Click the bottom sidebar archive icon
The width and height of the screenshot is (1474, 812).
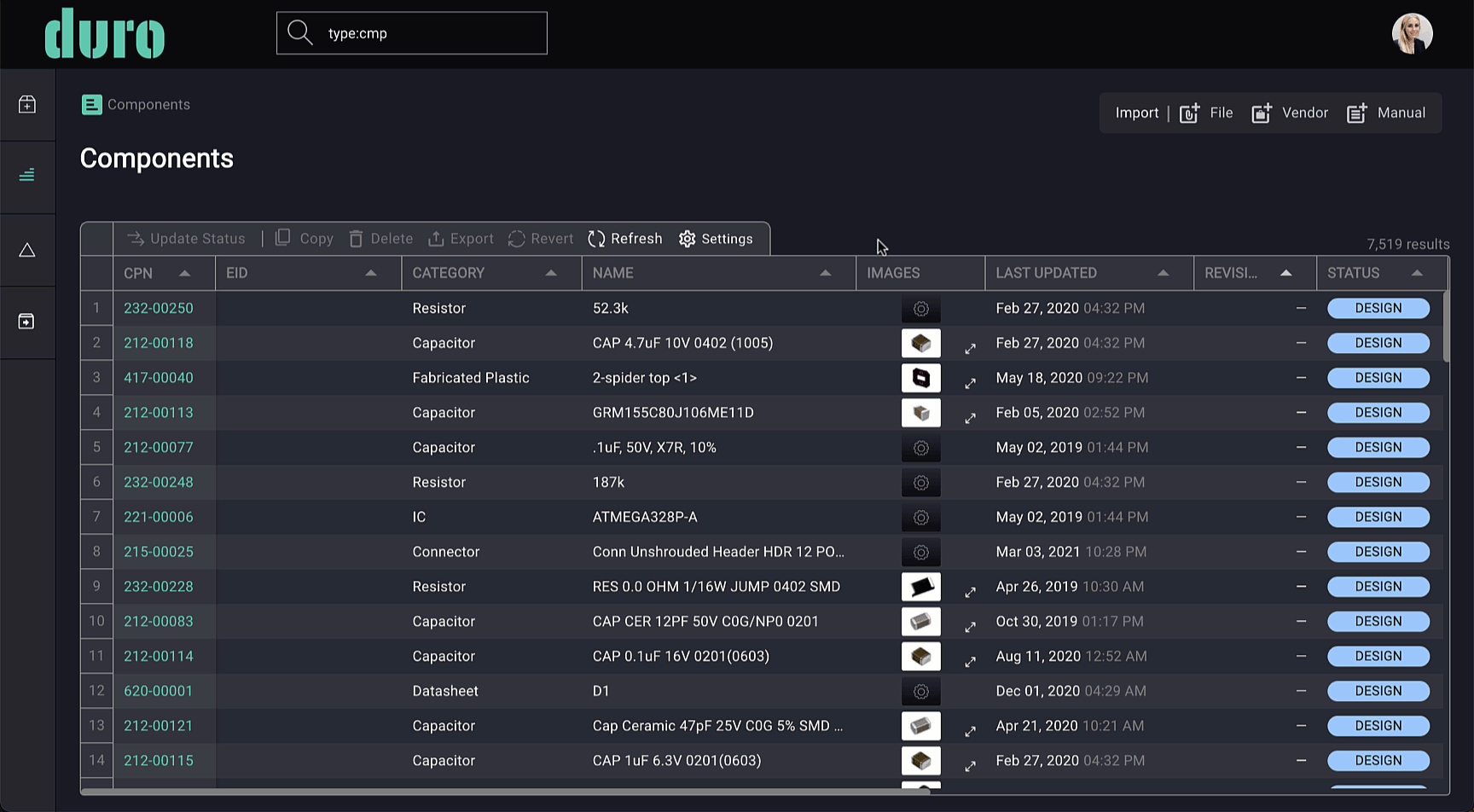27,321
